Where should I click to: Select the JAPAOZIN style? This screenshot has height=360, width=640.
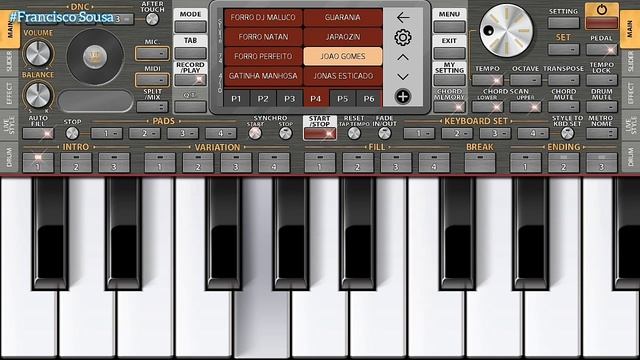click(342, 37)
